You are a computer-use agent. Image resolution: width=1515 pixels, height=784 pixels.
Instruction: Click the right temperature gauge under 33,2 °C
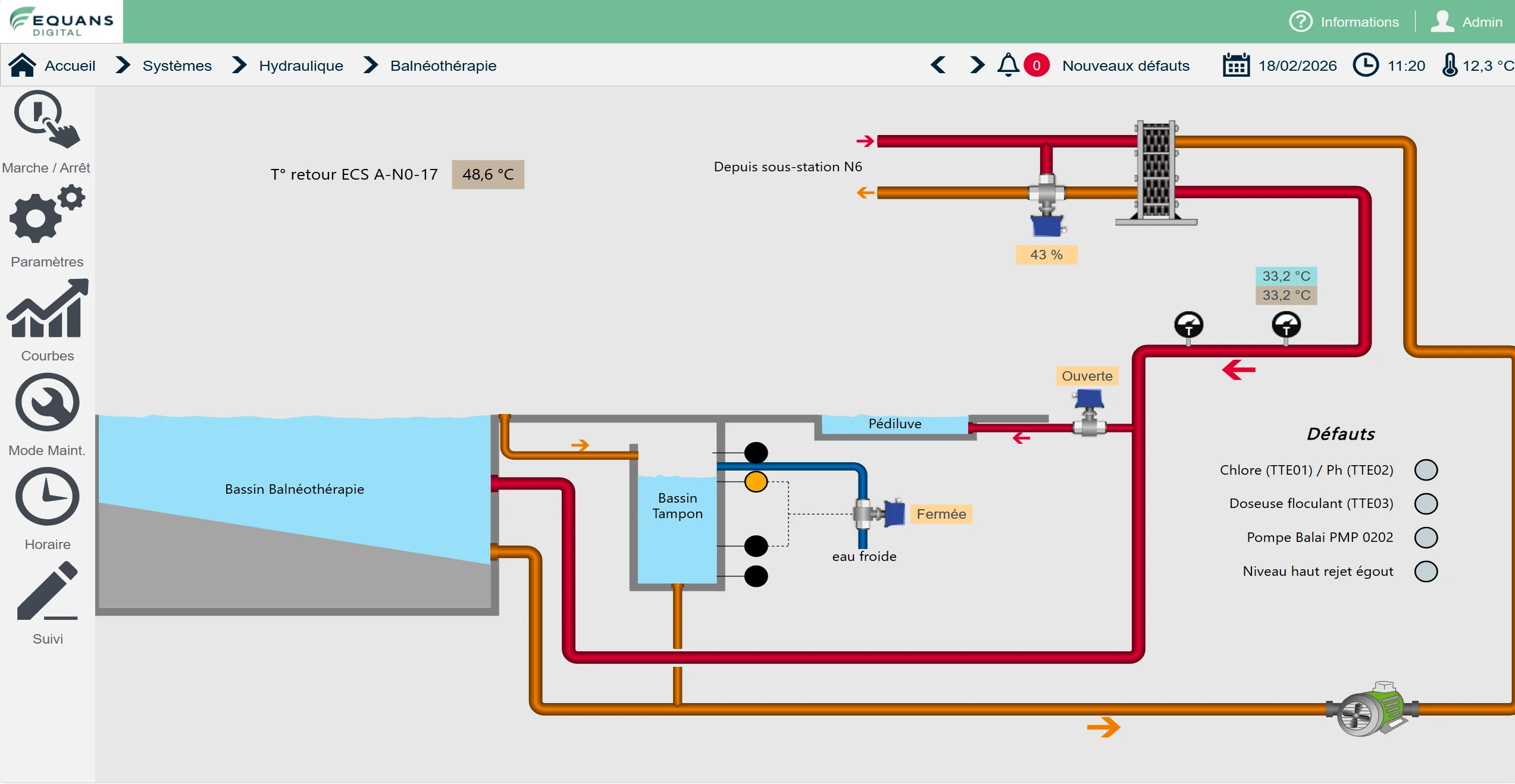[1286, 326]
